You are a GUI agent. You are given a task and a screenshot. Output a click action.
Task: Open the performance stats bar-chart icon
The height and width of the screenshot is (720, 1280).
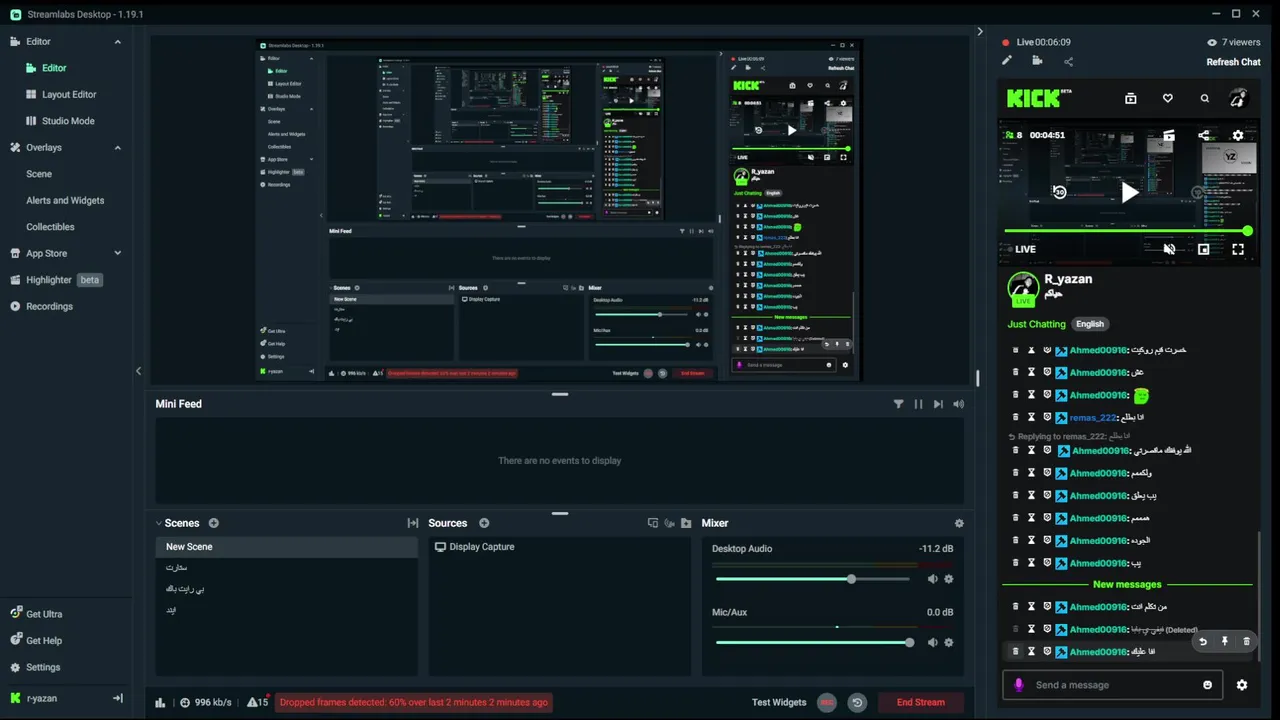[160, 703]
